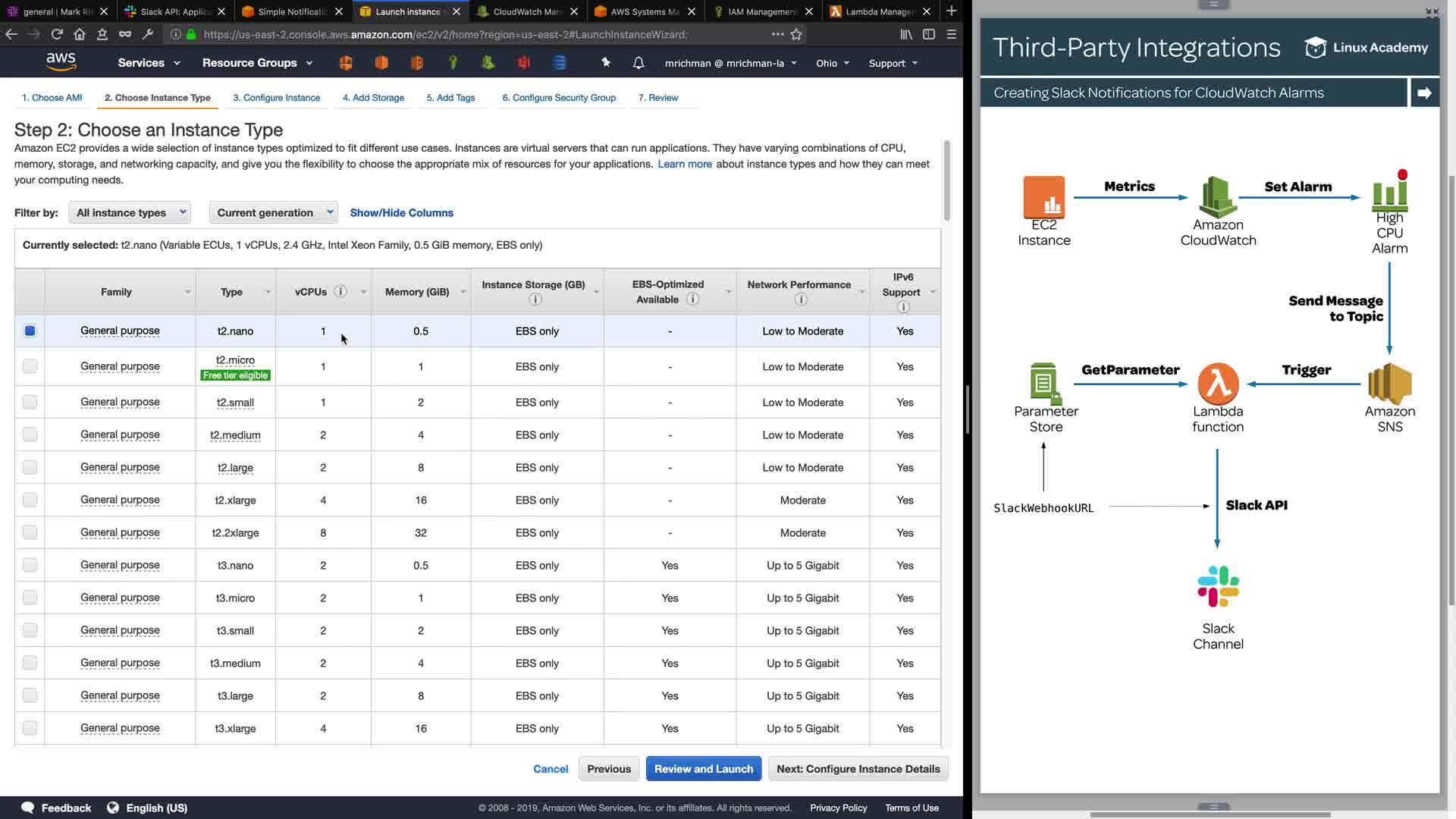Click the AWS logo home icon

61,62
